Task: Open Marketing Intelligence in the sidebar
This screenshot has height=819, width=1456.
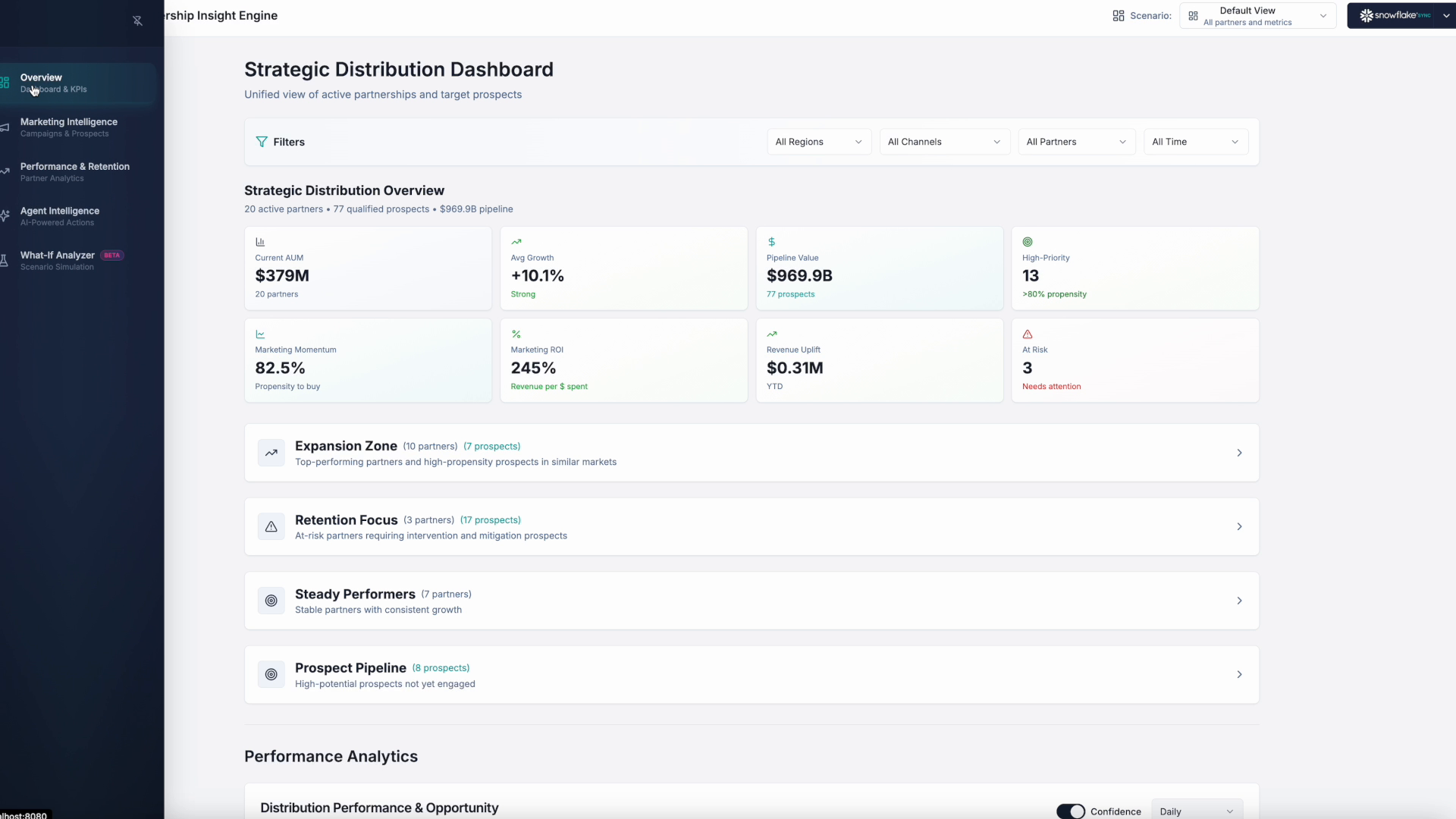Action: (x=68, y=127)
